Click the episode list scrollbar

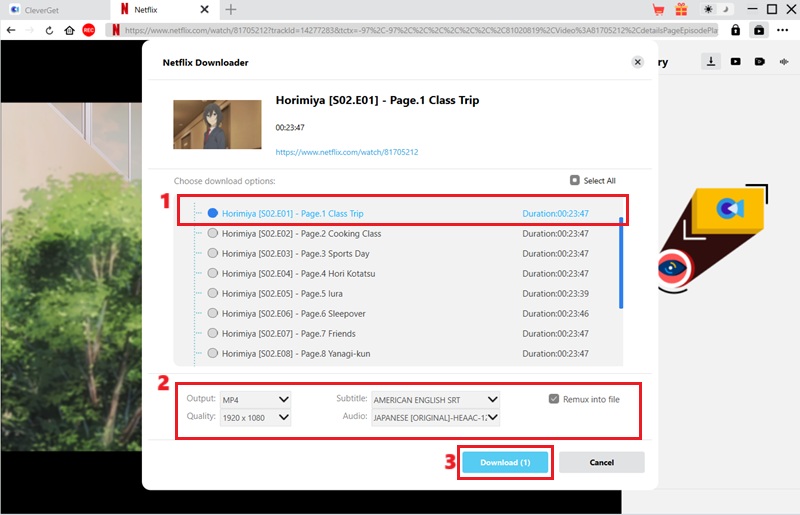click(x=621, y=263)
